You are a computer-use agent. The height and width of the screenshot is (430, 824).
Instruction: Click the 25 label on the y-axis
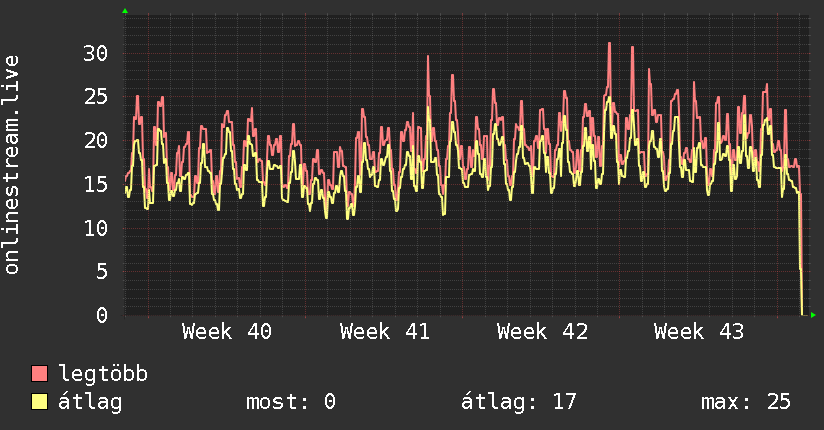[x=95, y=97]
